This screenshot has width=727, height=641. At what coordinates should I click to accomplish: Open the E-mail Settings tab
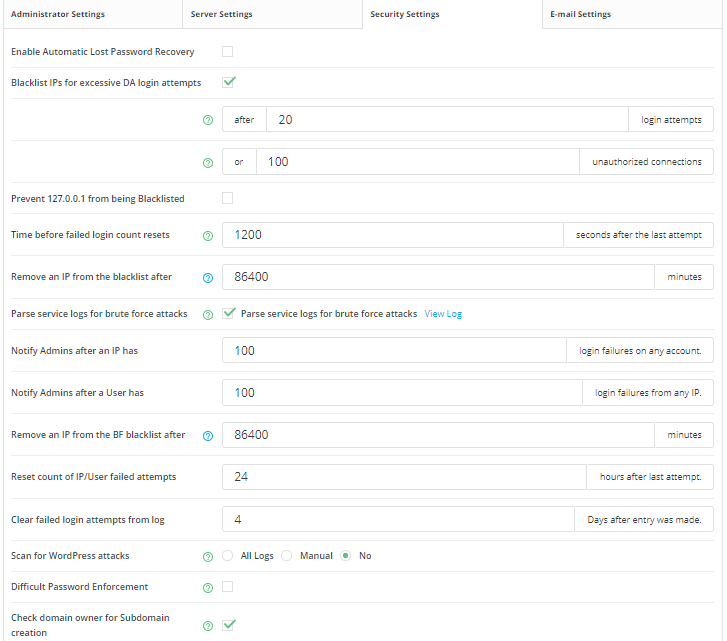tap(632, 14)
